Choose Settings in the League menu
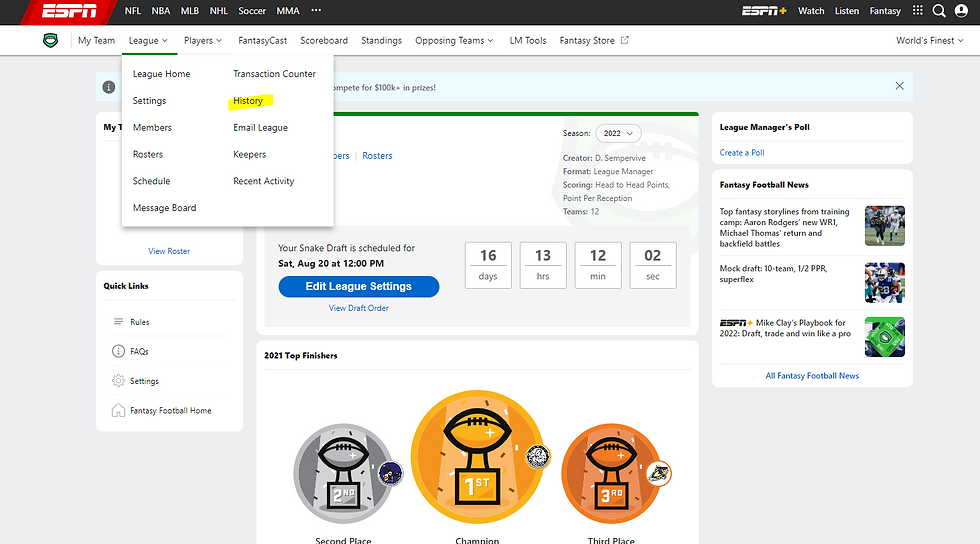 coord(149,101)
